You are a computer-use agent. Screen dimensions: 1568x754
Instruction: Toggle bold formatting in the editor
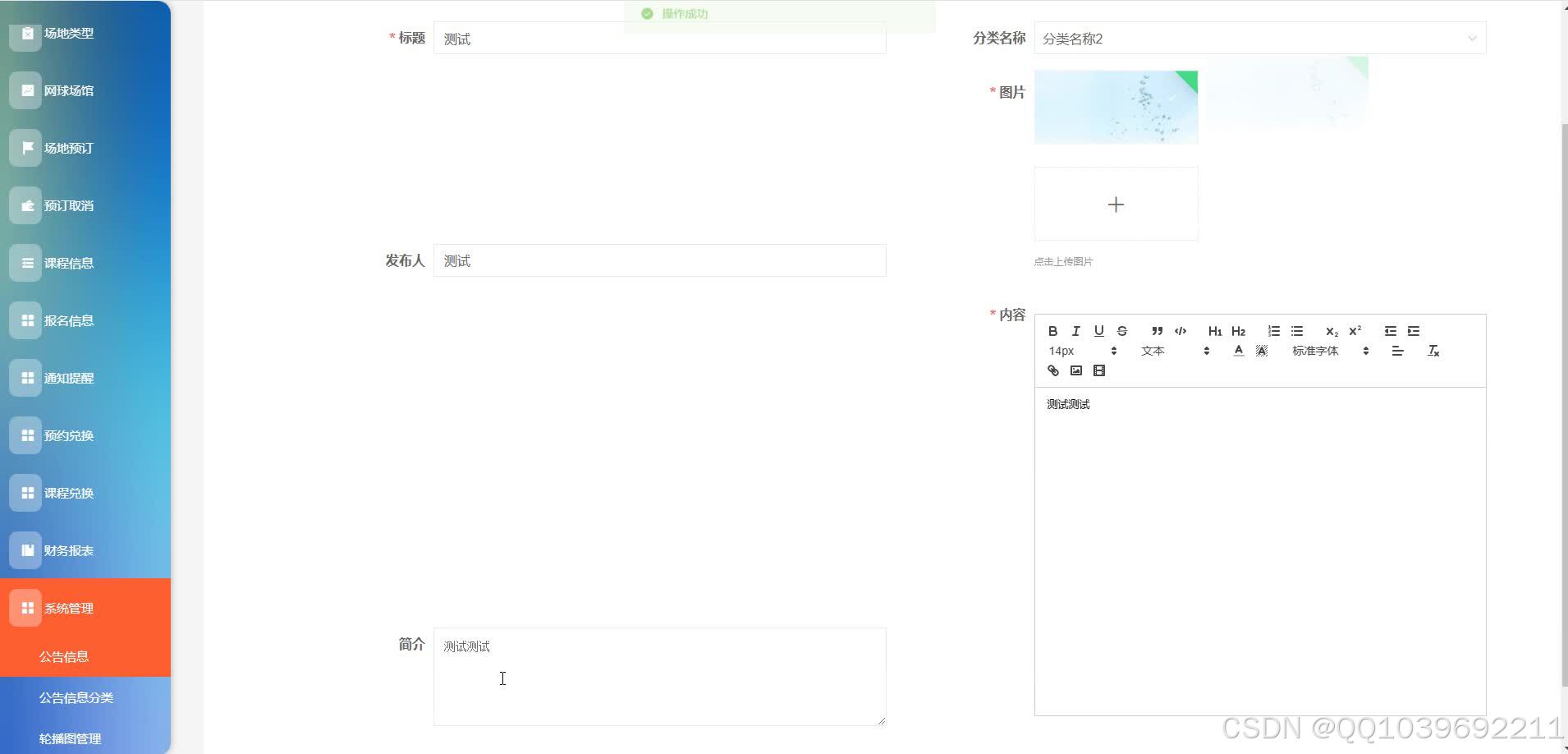[1052, 331]
